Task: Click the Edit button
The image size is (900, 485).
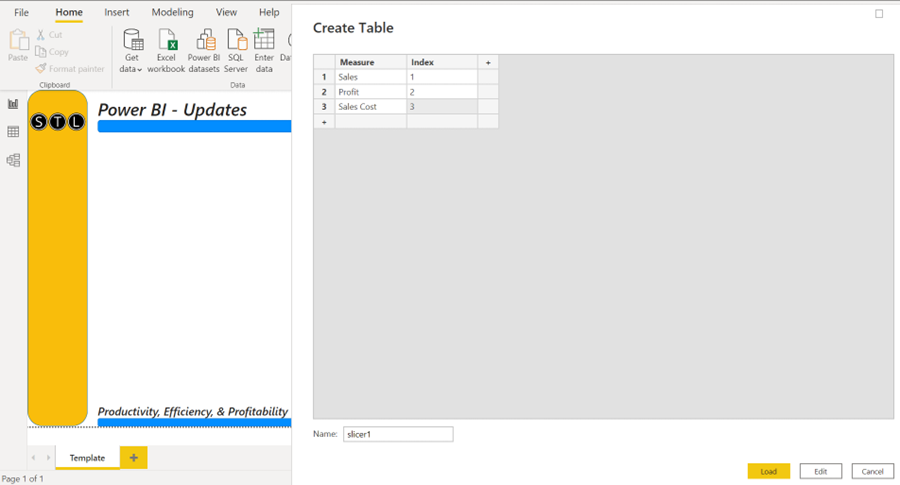Action: (x=821, y=471)
